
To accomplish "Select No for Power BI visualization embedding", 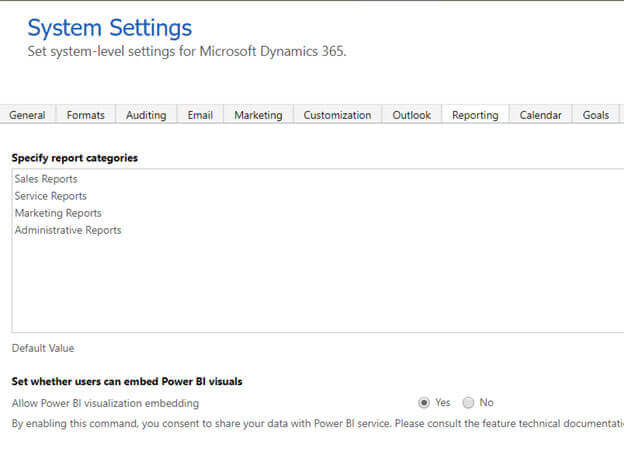I will [x=468, y=403].
